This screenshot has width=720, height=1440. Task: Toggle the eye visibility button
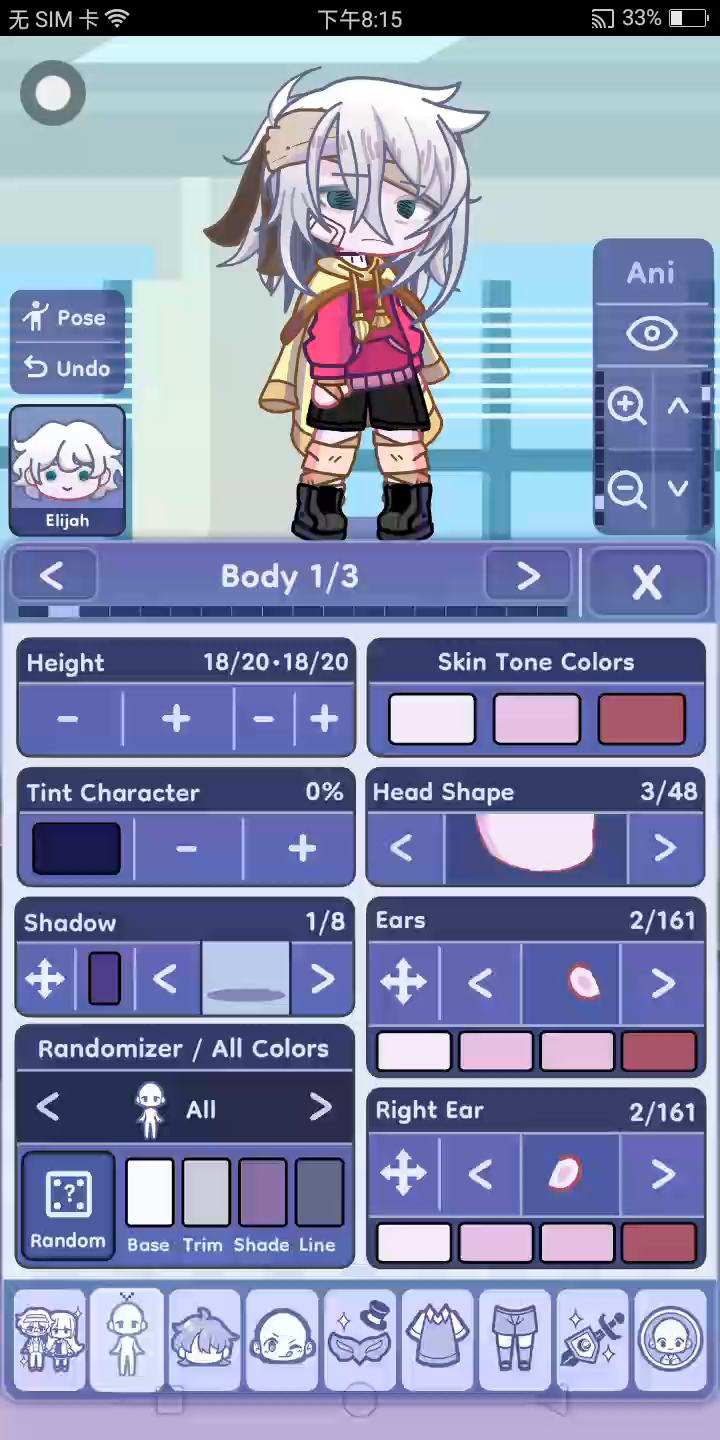click(651, 333)
